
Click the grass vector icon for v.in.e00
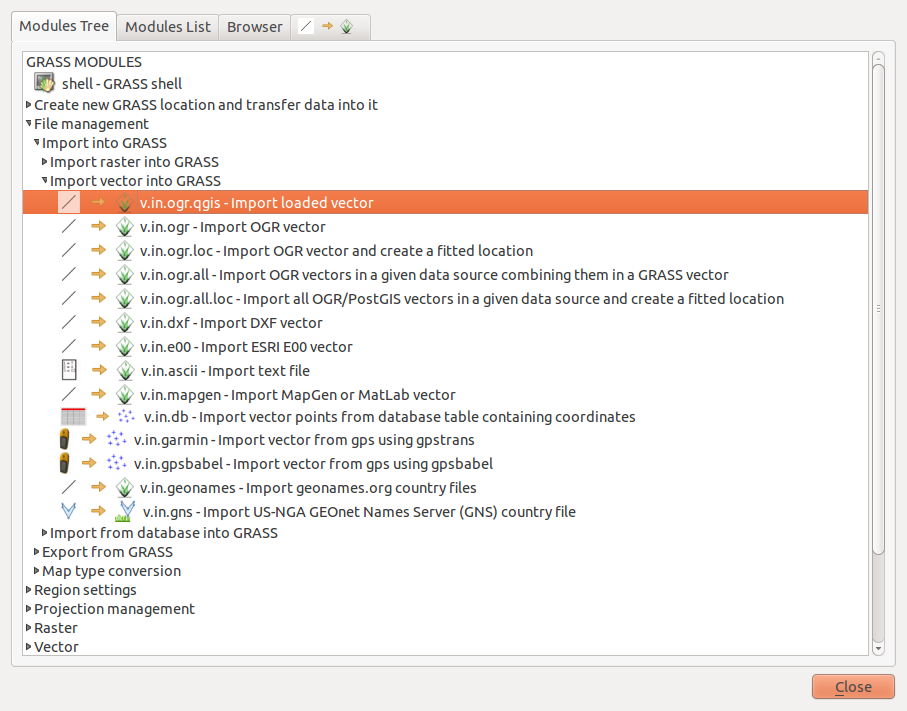point(125,347)
